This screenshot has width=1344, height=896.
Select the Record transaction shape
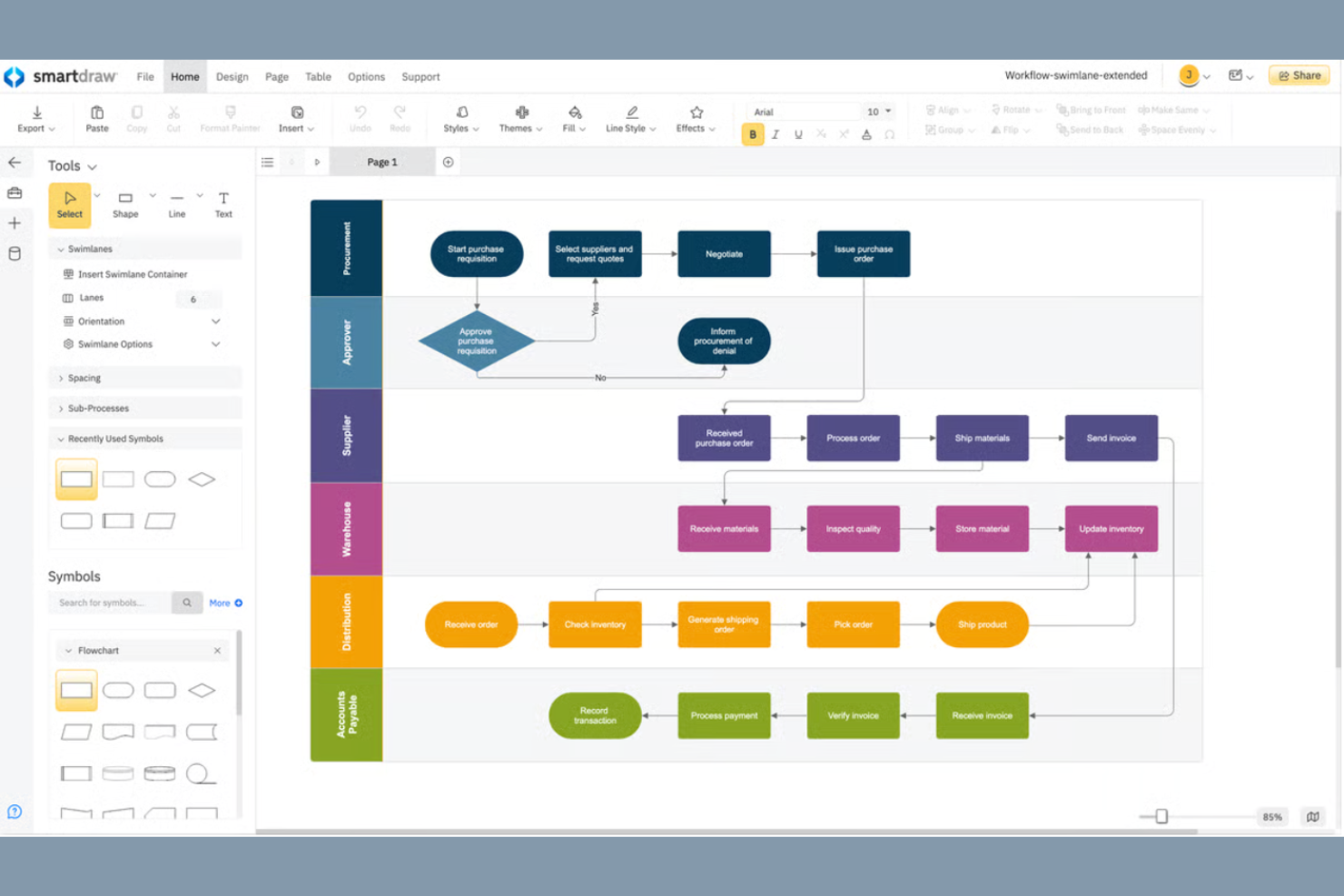[x=595, y=715]
